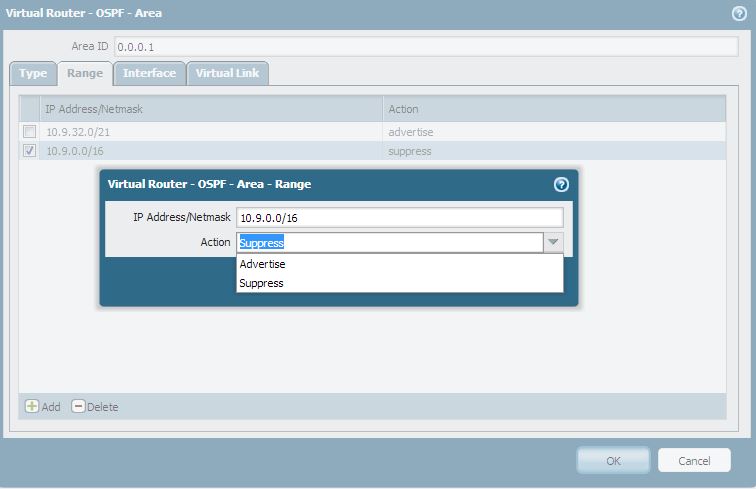
Task: Toggle the Action dropdown arrow
Action: (553, 242)
